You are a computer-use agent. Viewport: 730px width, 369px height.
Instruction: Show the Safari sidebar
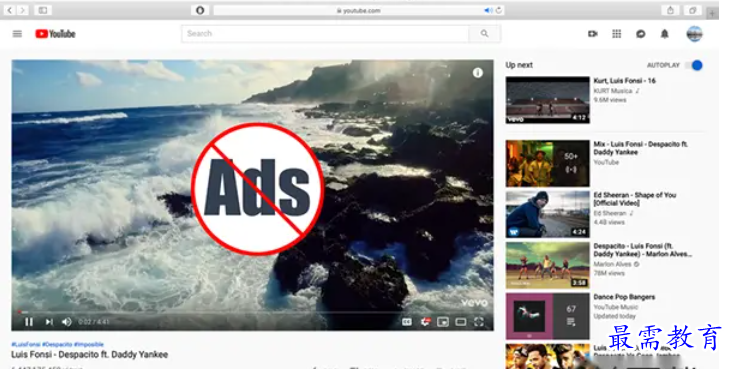click(x=42, y=10)
